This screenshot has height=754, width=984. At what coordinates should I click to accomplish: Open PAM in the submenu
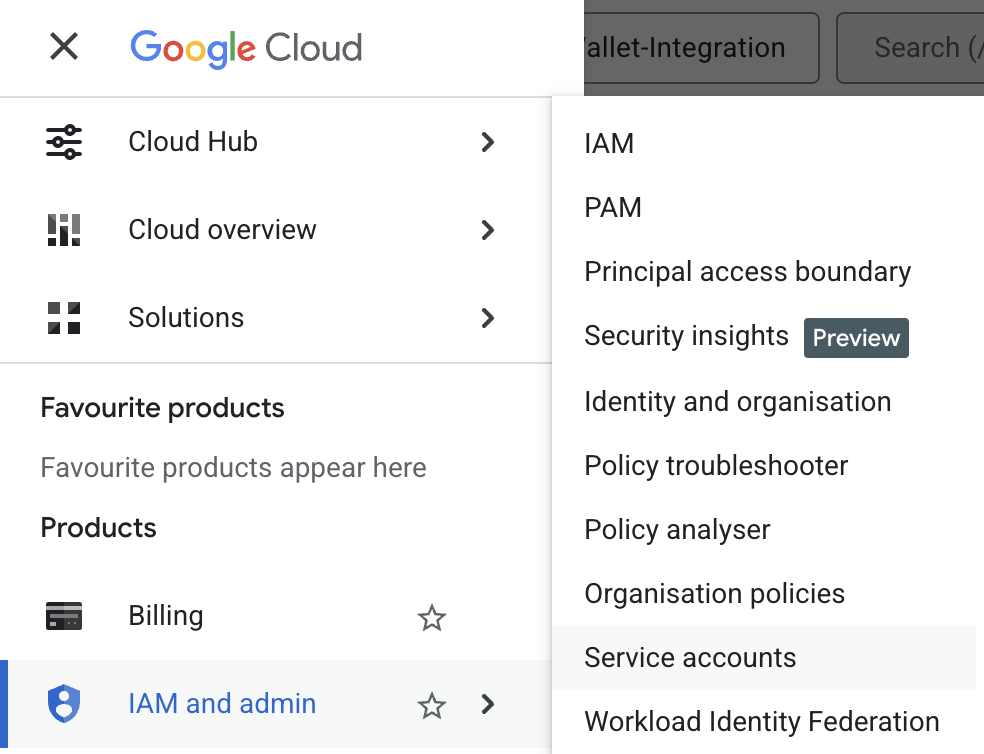(613, 207)
